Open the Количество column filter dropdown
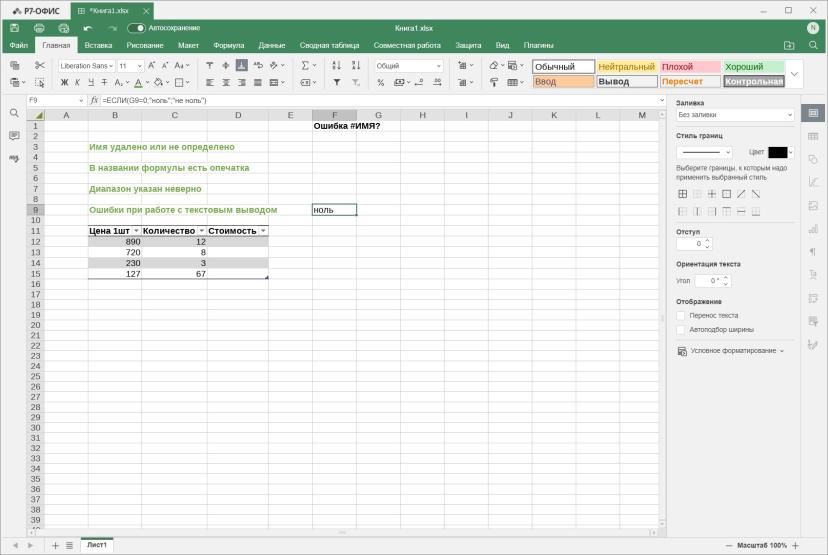The height and width of the screenshot is (555, 828). pyautogui.click(x=202, y=231)
